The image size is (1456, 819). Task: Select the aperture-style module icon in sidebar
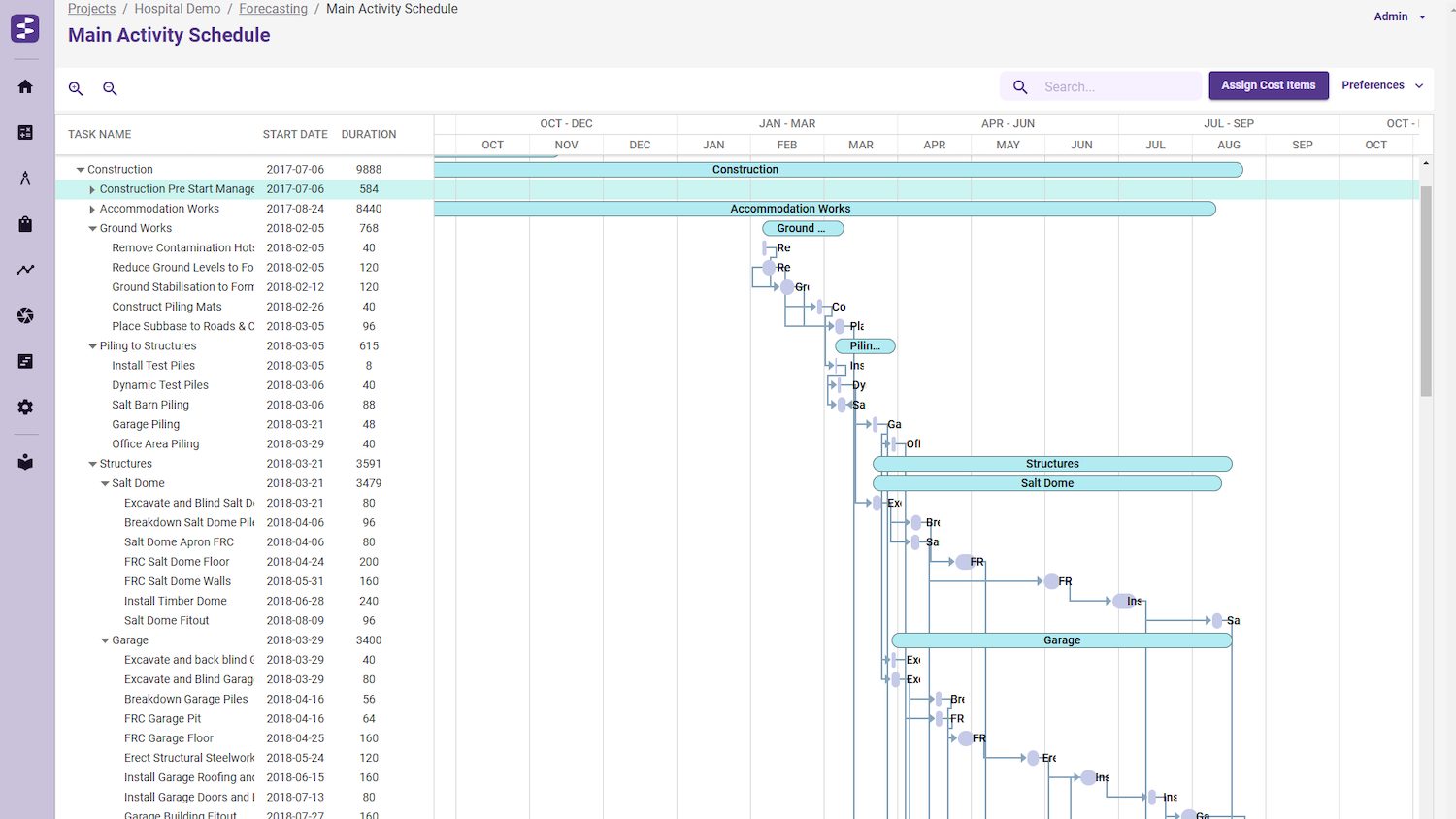(x=25, y=314)
